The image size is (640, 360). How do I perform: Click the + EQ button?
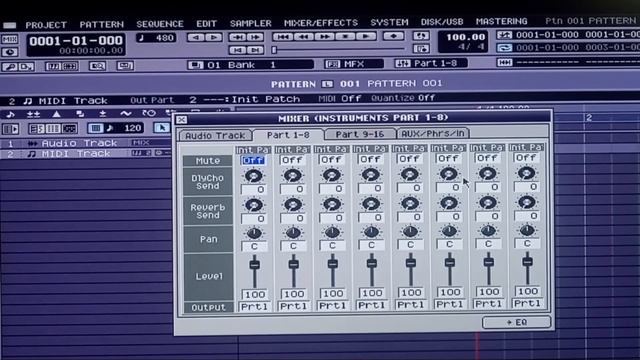[x=516, y=322]
